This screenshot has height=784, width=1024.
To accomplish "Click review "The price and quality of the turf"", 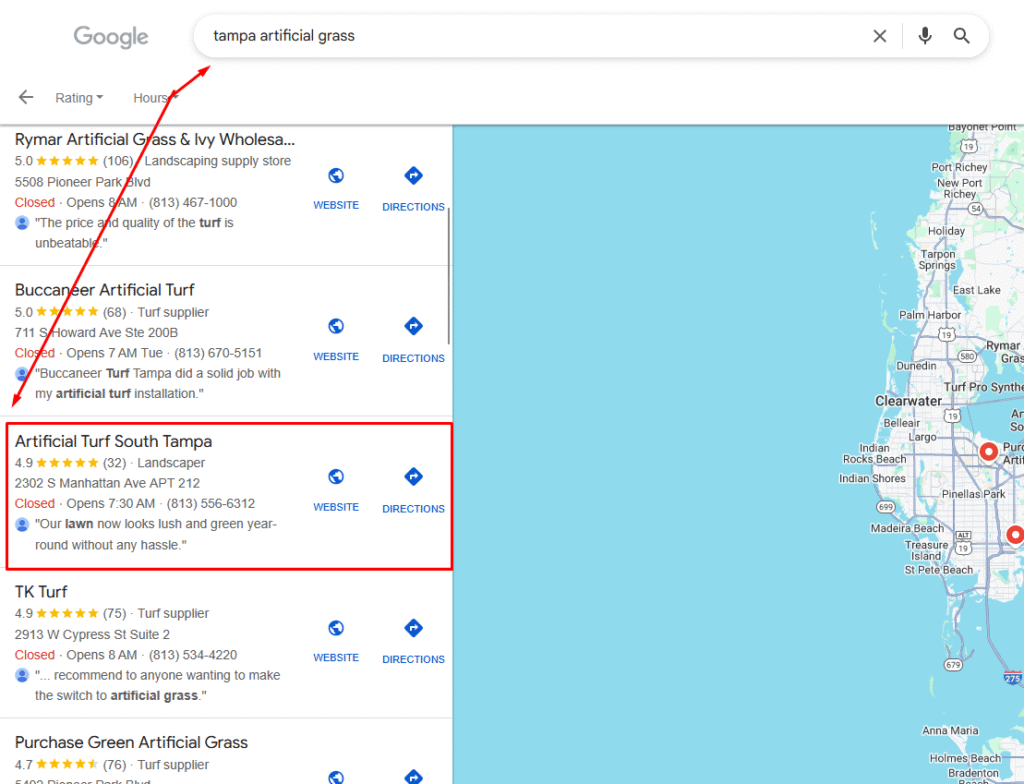I will coord(134,233).
